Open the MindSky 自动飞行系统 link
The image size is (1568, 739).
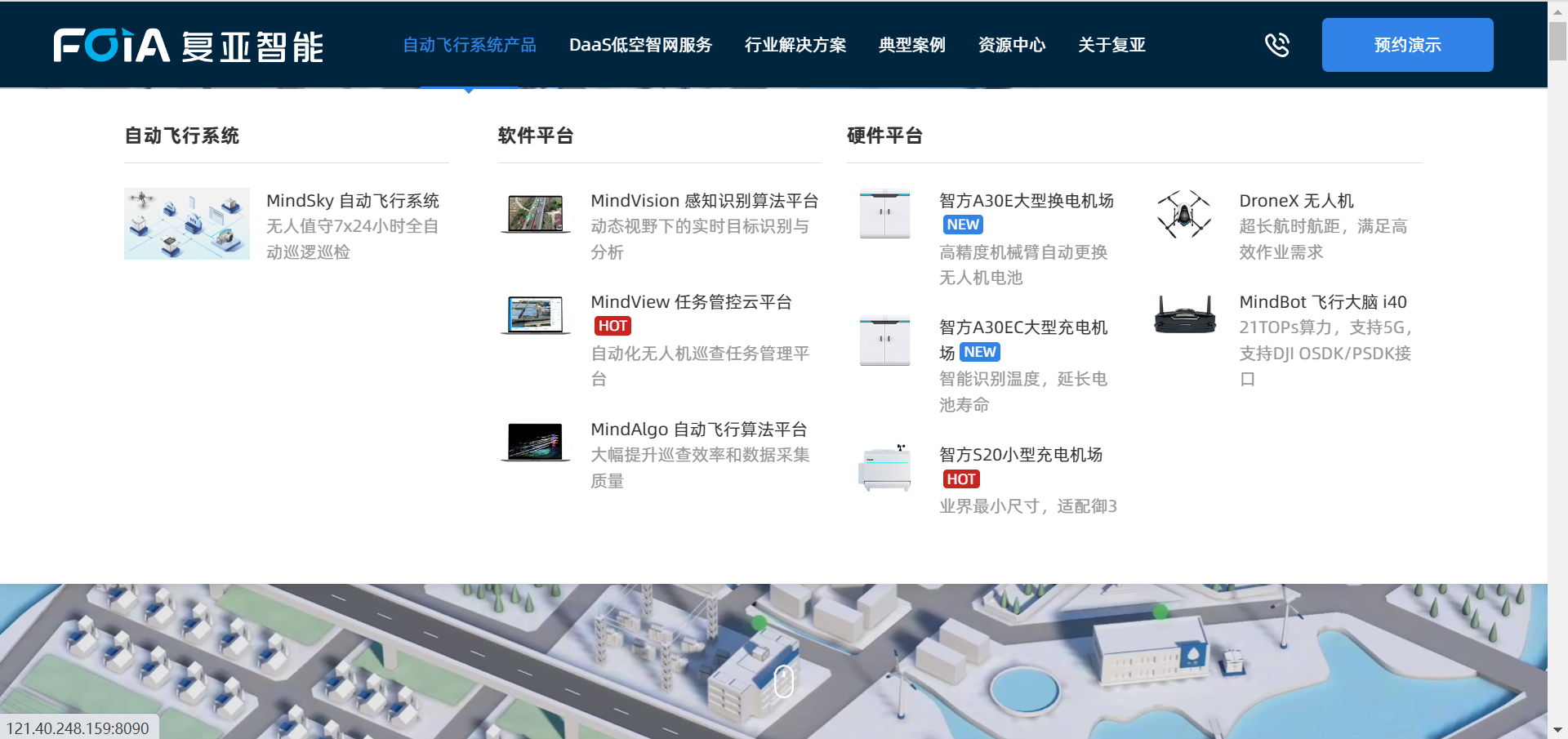pos(353,201)
